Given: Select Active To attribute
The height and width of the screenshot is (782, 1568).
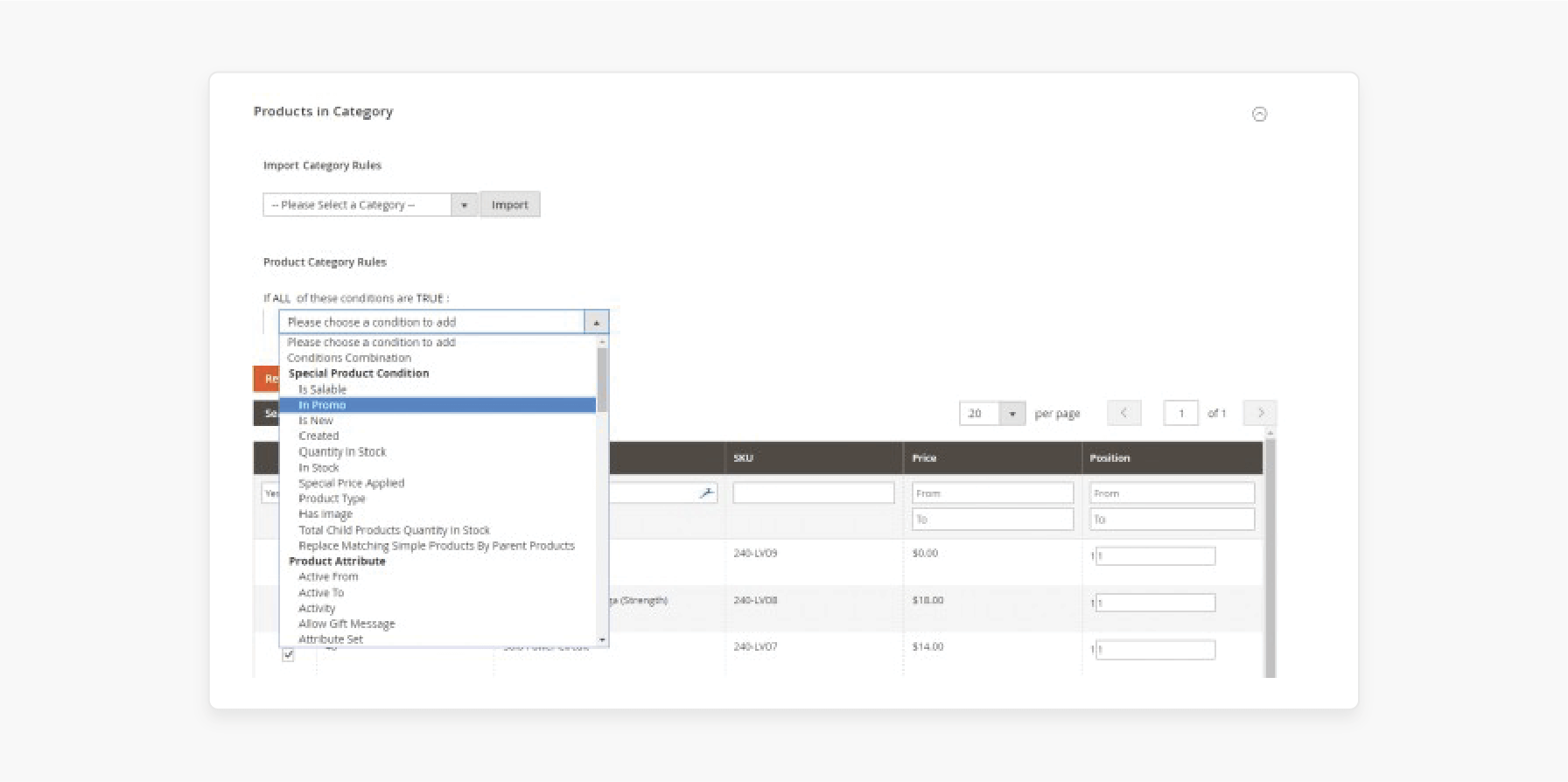Looking at the screenshot, I should [321, 592].
